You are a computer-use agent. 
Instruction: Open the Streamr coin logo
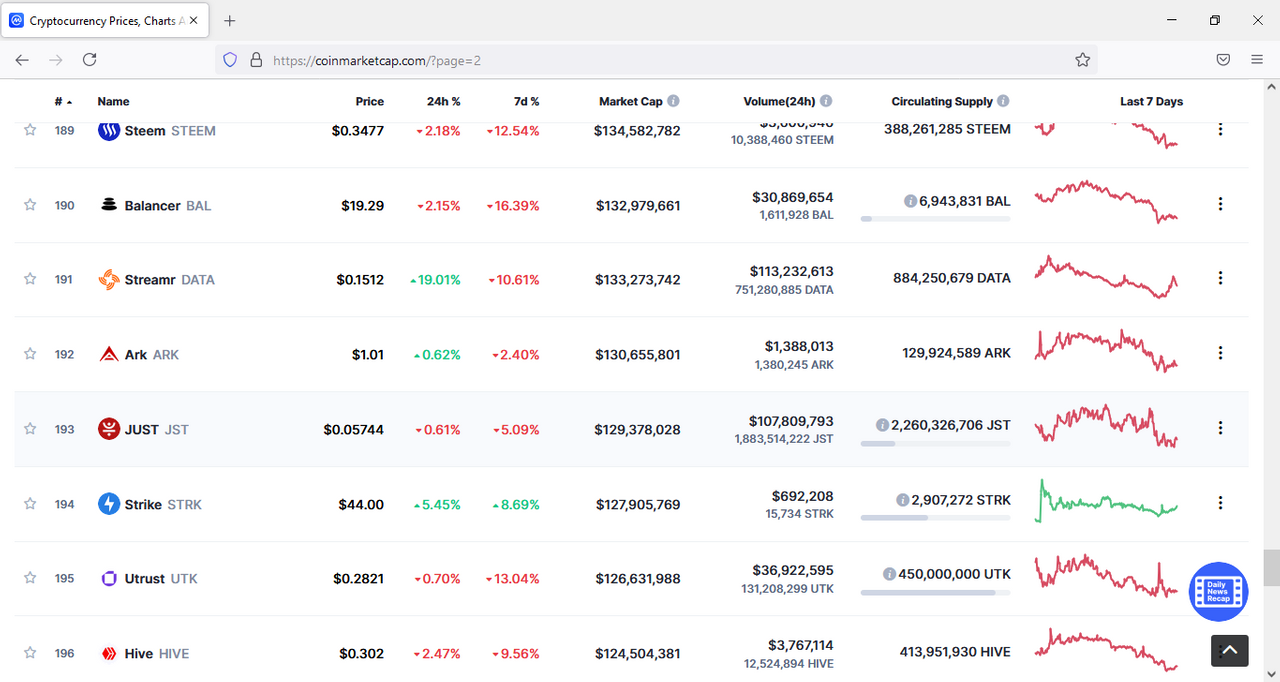pyautogui.click(x=109, y=279)
